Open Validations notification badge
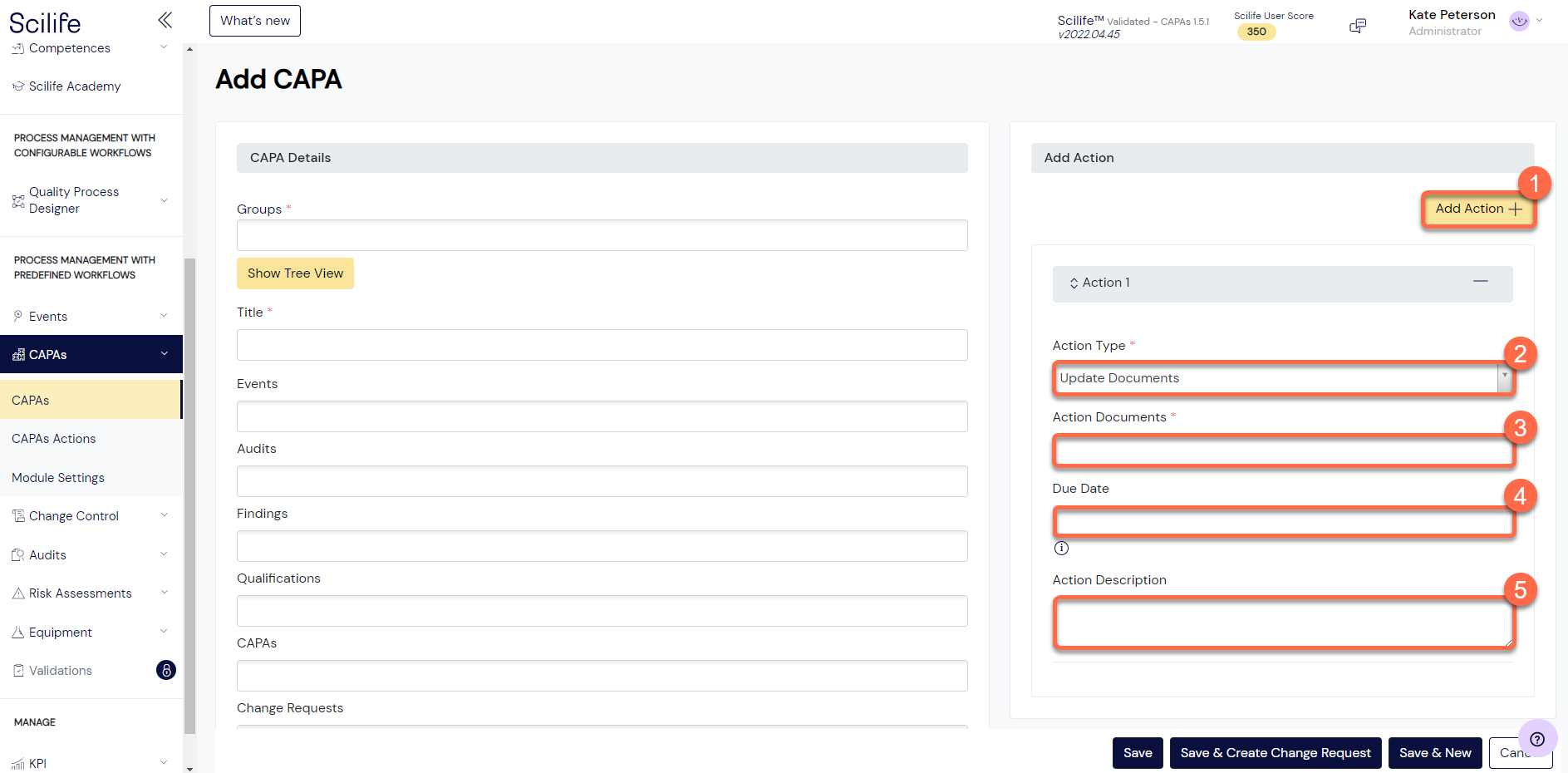Image resolution: width=1568 pixels, height=773 pixels. point(166,670)
